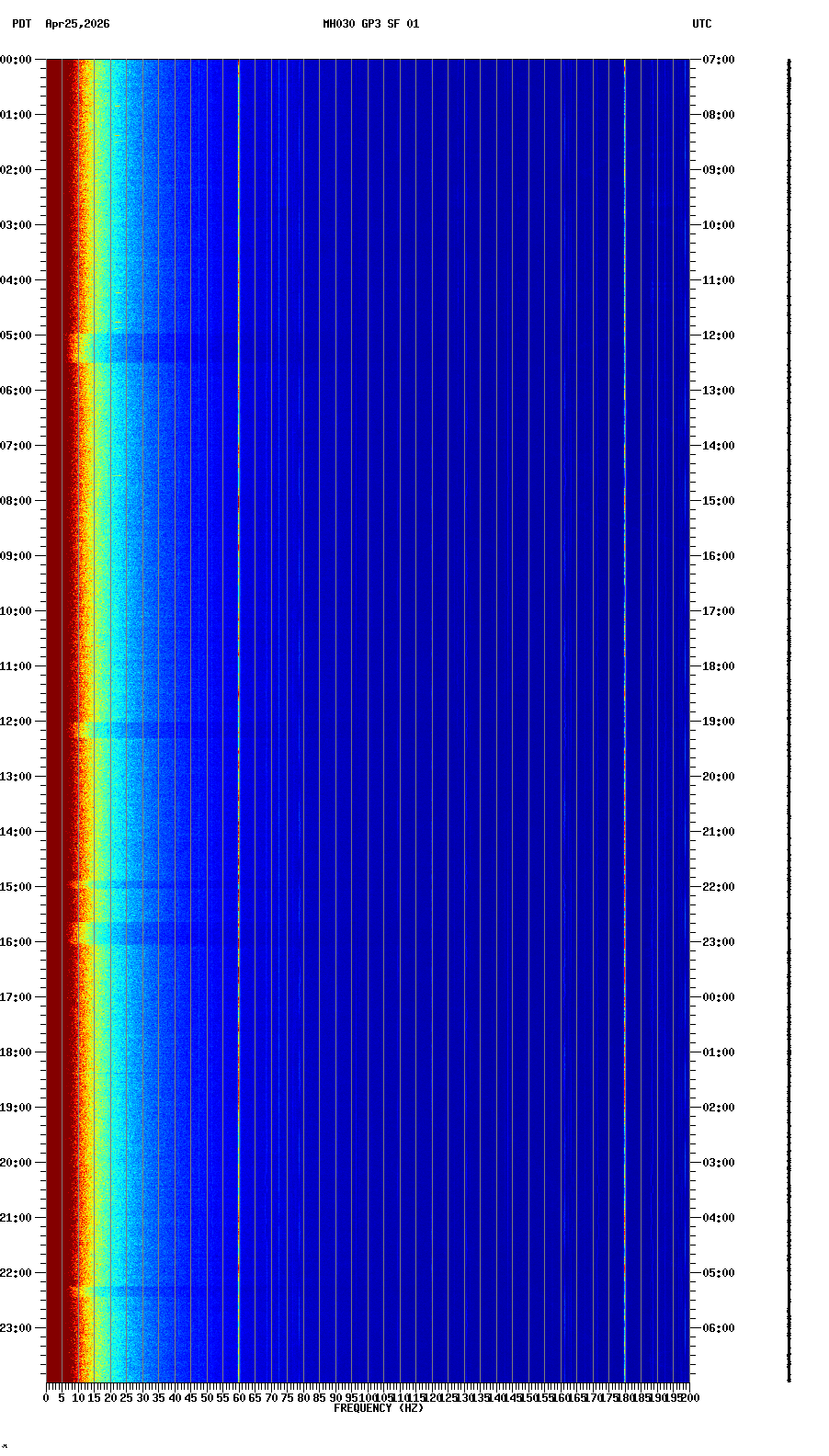
Task: Click the 00:00 PDT time label
Action: click(16, 60)
